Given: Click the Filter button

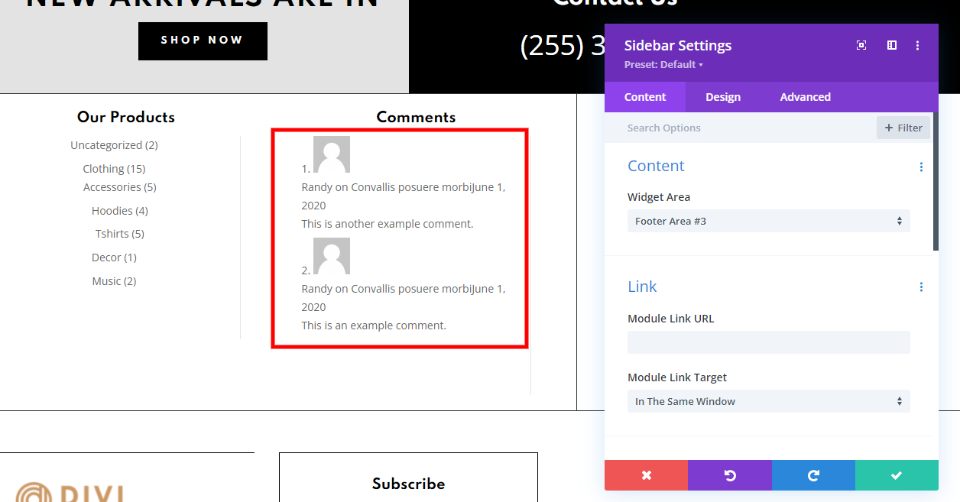Looking at the screenshot, I should click(x=904, y=128).
